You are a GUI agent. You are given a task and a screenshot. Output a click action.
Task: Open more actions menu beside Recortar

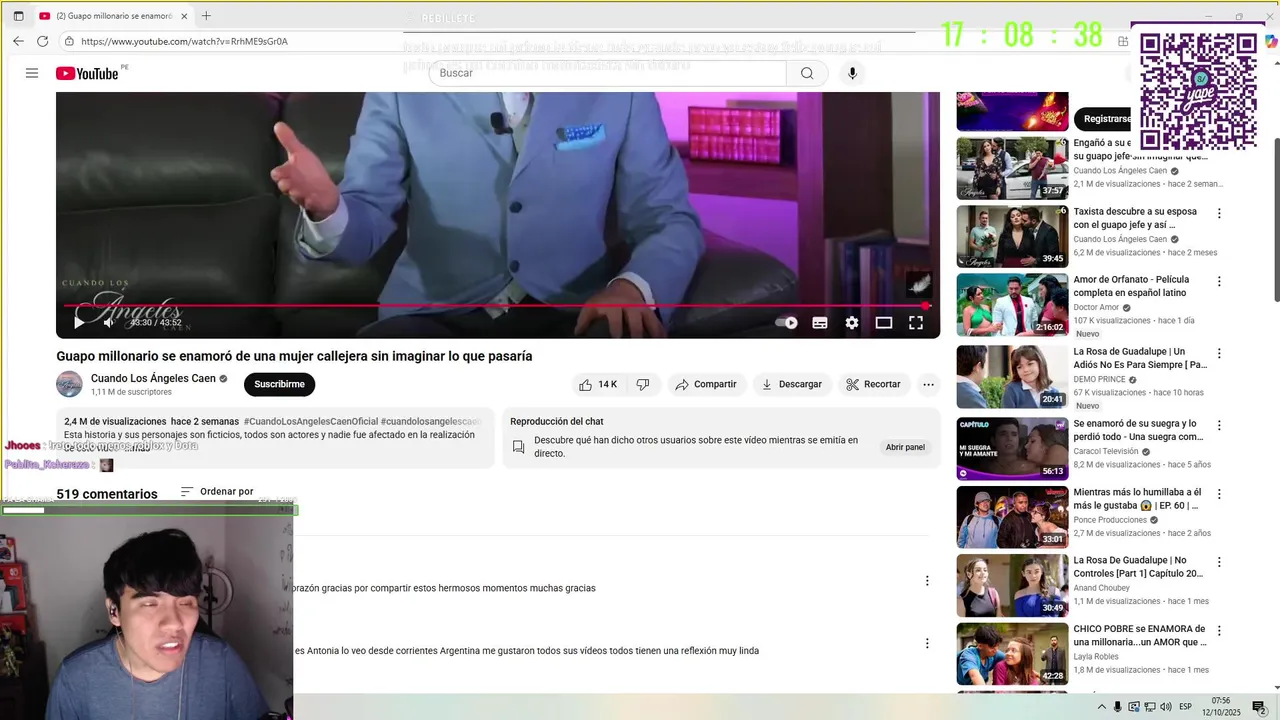point(928,384)
